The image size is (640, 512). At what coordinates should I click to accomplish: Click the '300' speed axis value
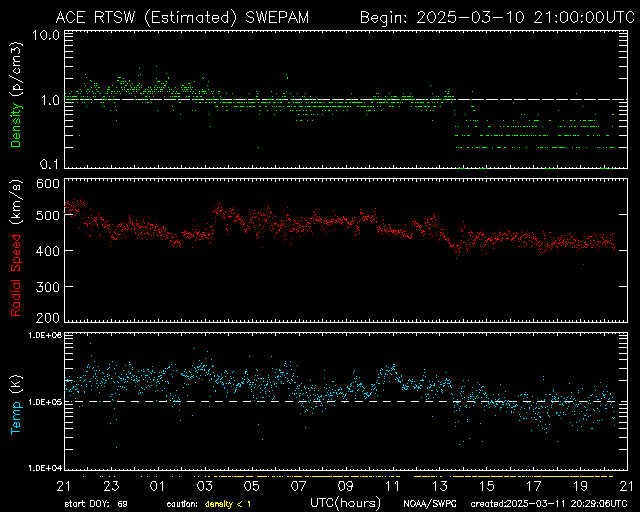point(48,287)
